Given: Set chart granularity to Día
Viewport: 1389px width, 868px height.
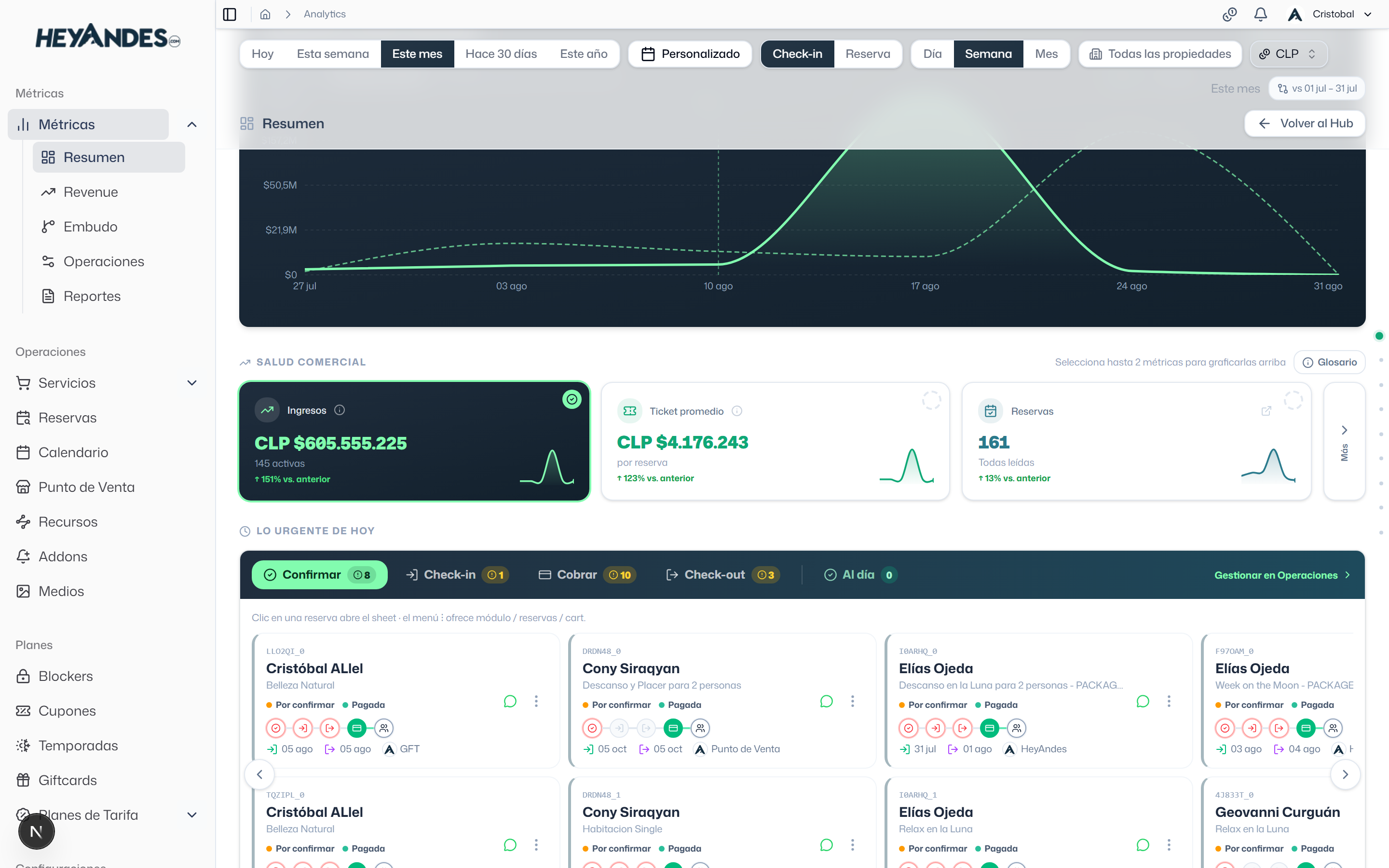Looking at the screenshot, I should [932, 54].
